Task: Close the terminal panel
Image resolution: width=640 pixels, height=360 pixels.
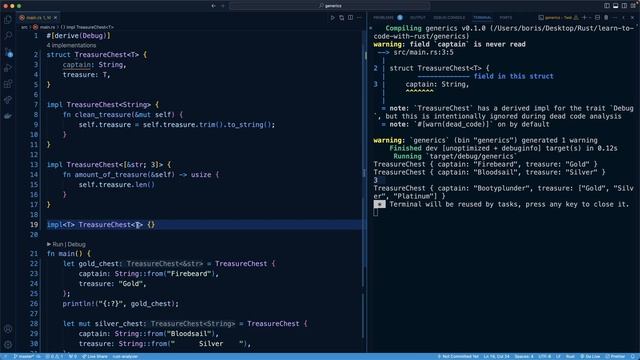Action: (x=633, y=18)
